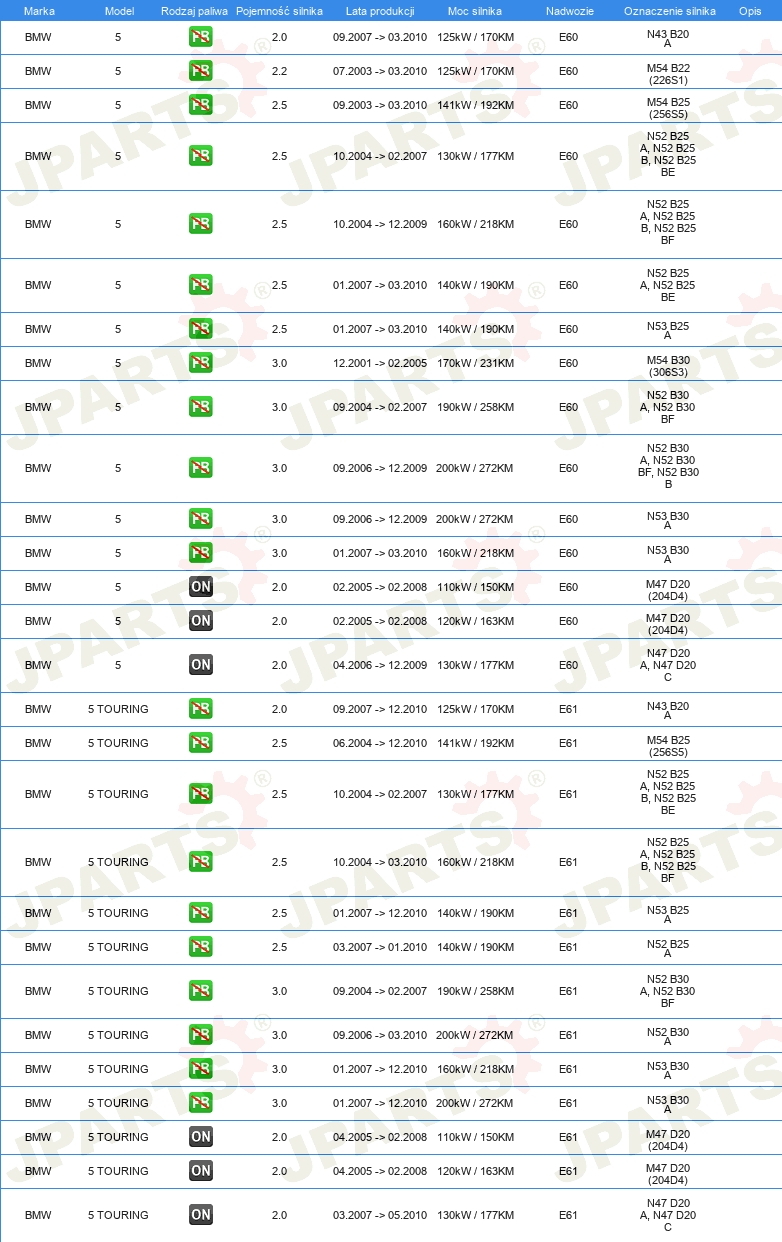
Task: Click ON diesel icon in the E60 110kW / 150KM row
Action: pyautogui.click(x=200, y=587)
